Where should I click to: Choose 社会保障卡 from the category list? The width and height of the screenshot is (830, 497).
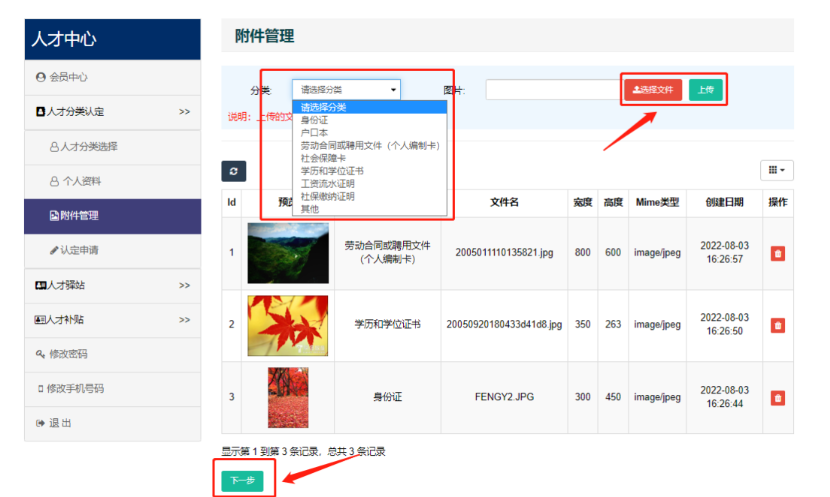point(369,158)
